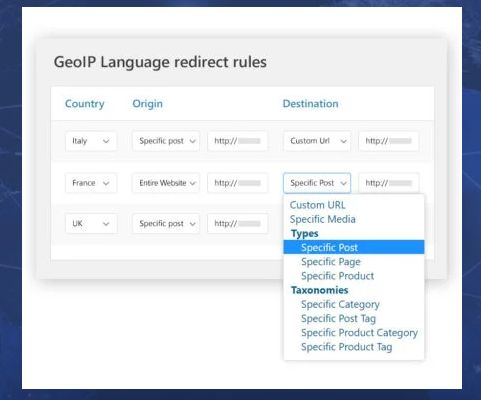Viewport: 481px width, 400px height.
Task: Open the UK country dropdown
Action: point(91,223)
